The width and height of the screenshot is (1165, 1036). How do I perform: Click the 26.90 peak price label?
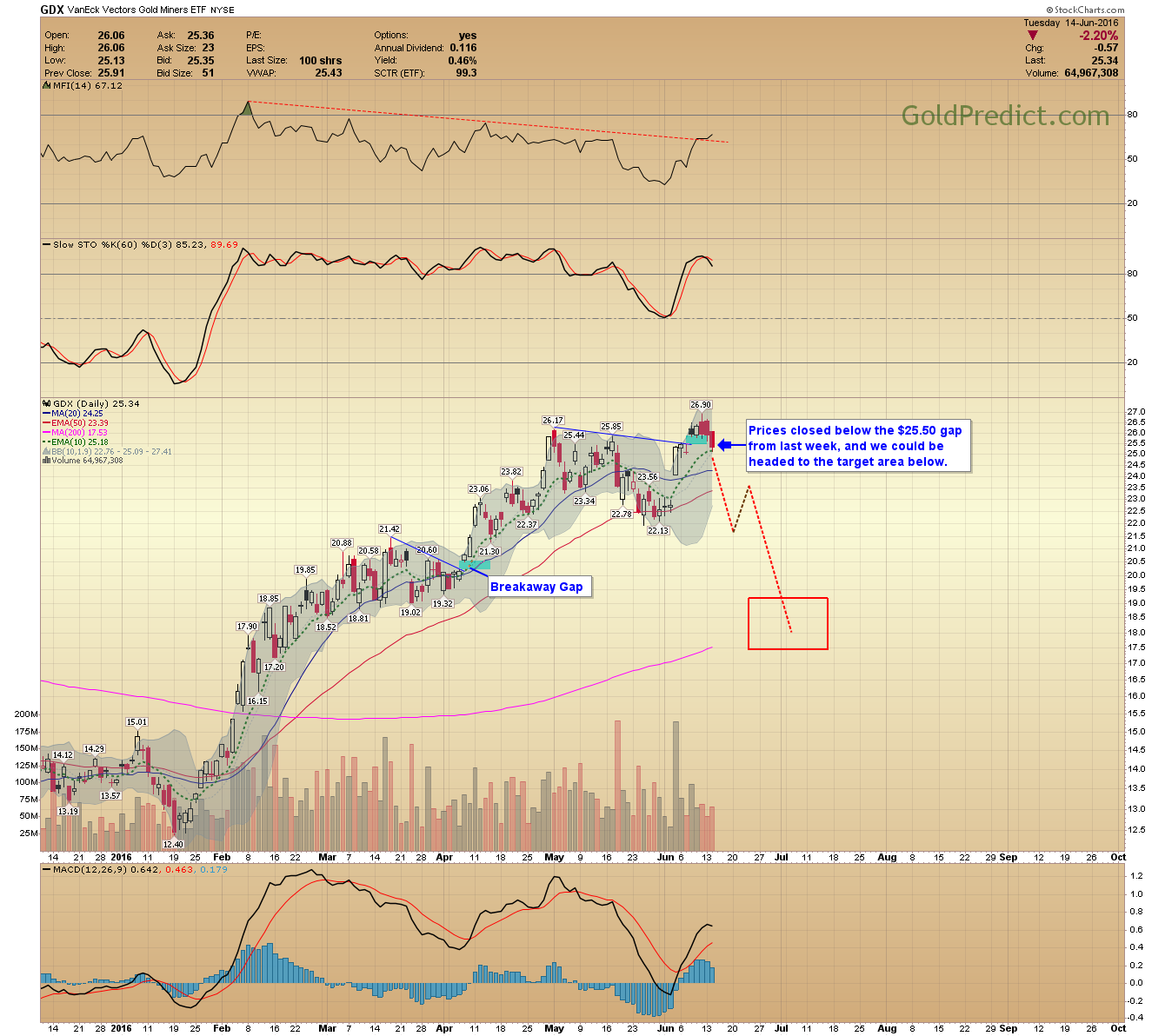[701, 405]
